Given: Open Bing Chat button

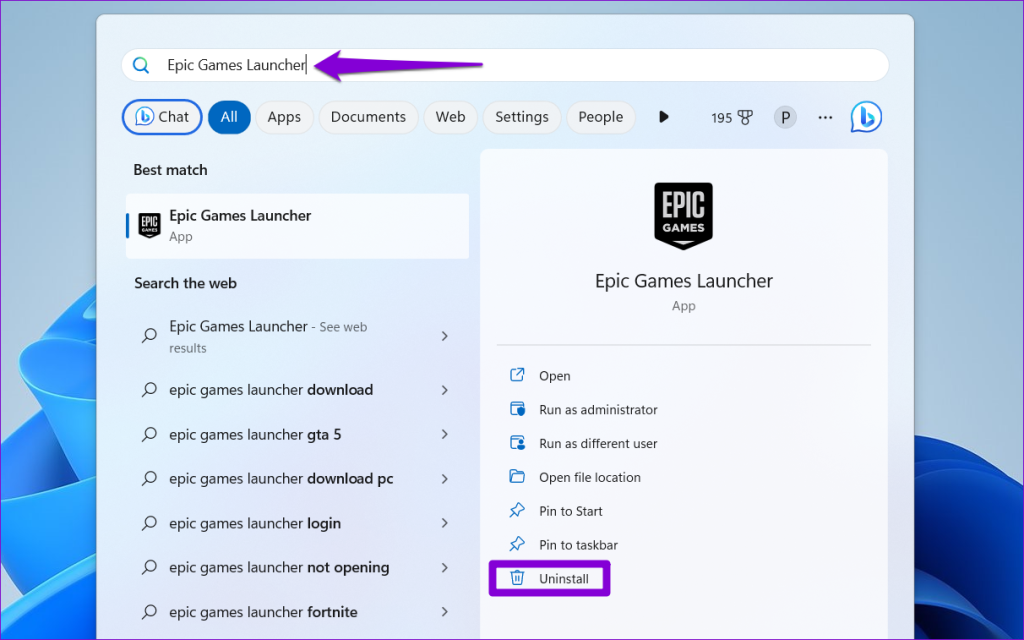Looking at the screenshot, I should pyautogui.click(x=162, y=117).
